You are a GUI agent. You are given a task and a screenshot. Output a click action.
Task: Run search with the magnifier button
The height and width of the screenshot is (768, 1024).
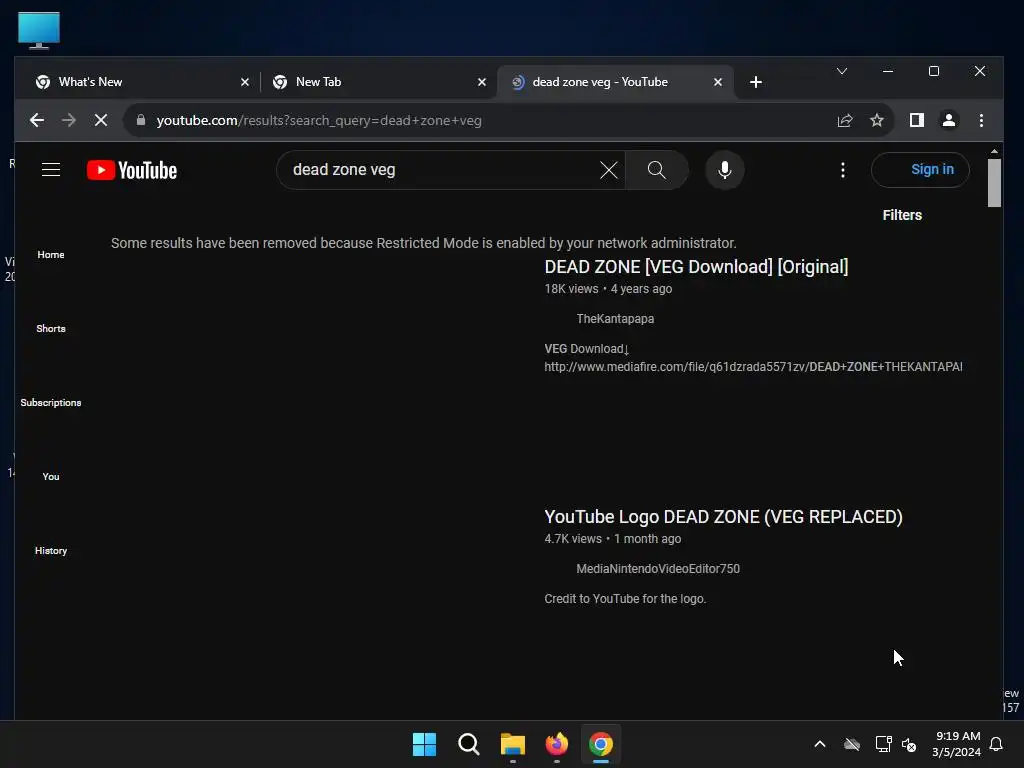656,170
